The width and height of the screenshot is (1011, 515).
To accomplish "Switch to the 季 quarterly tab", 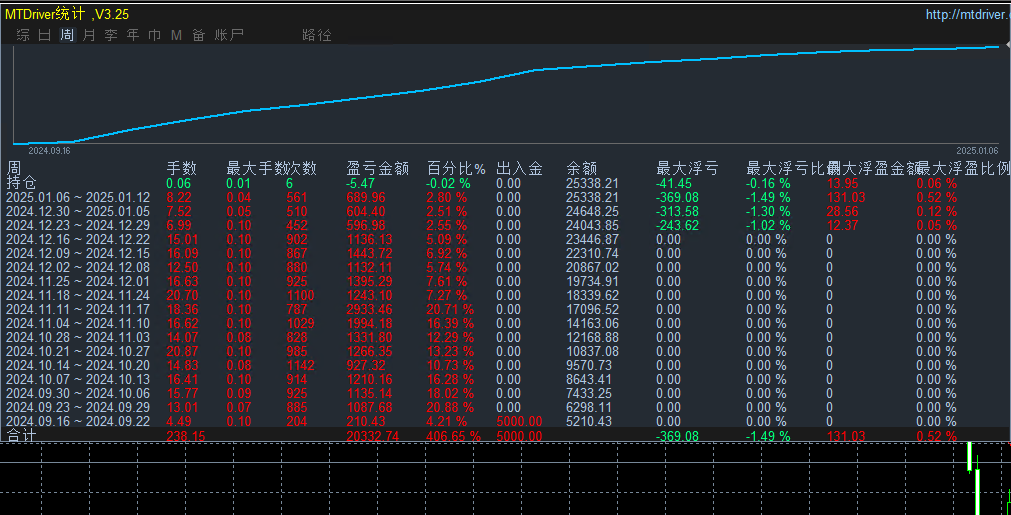I will (111, 35).
